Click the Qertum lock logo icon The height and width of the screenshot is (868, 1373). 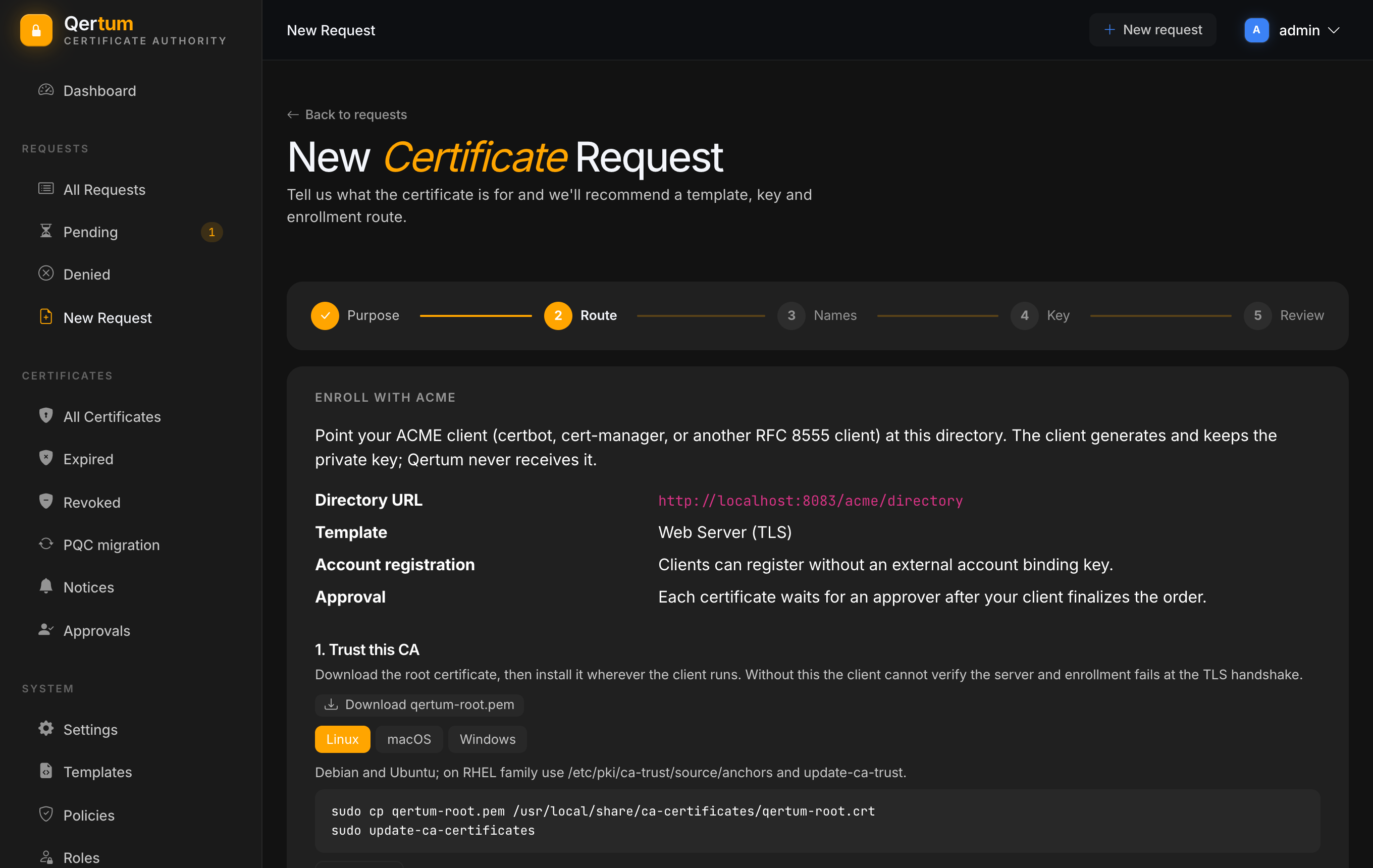tap(36, 30)
